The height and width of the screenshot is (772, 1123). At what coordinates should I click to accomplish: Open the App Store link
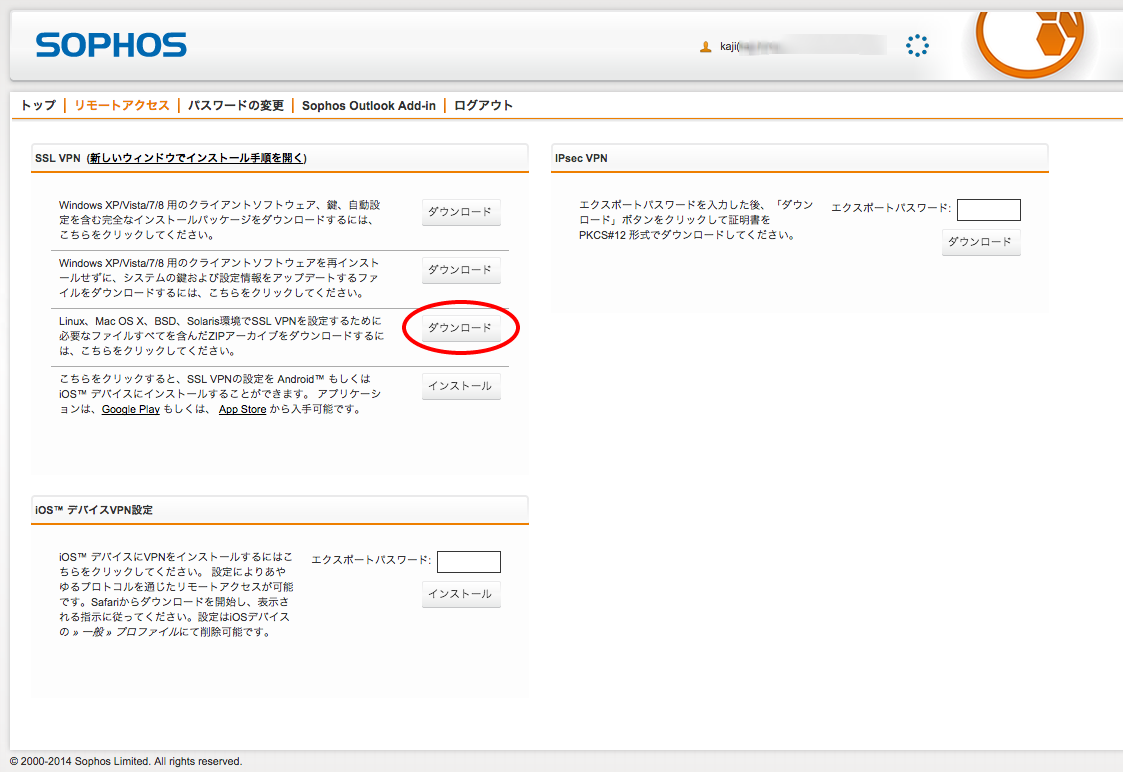242,409
